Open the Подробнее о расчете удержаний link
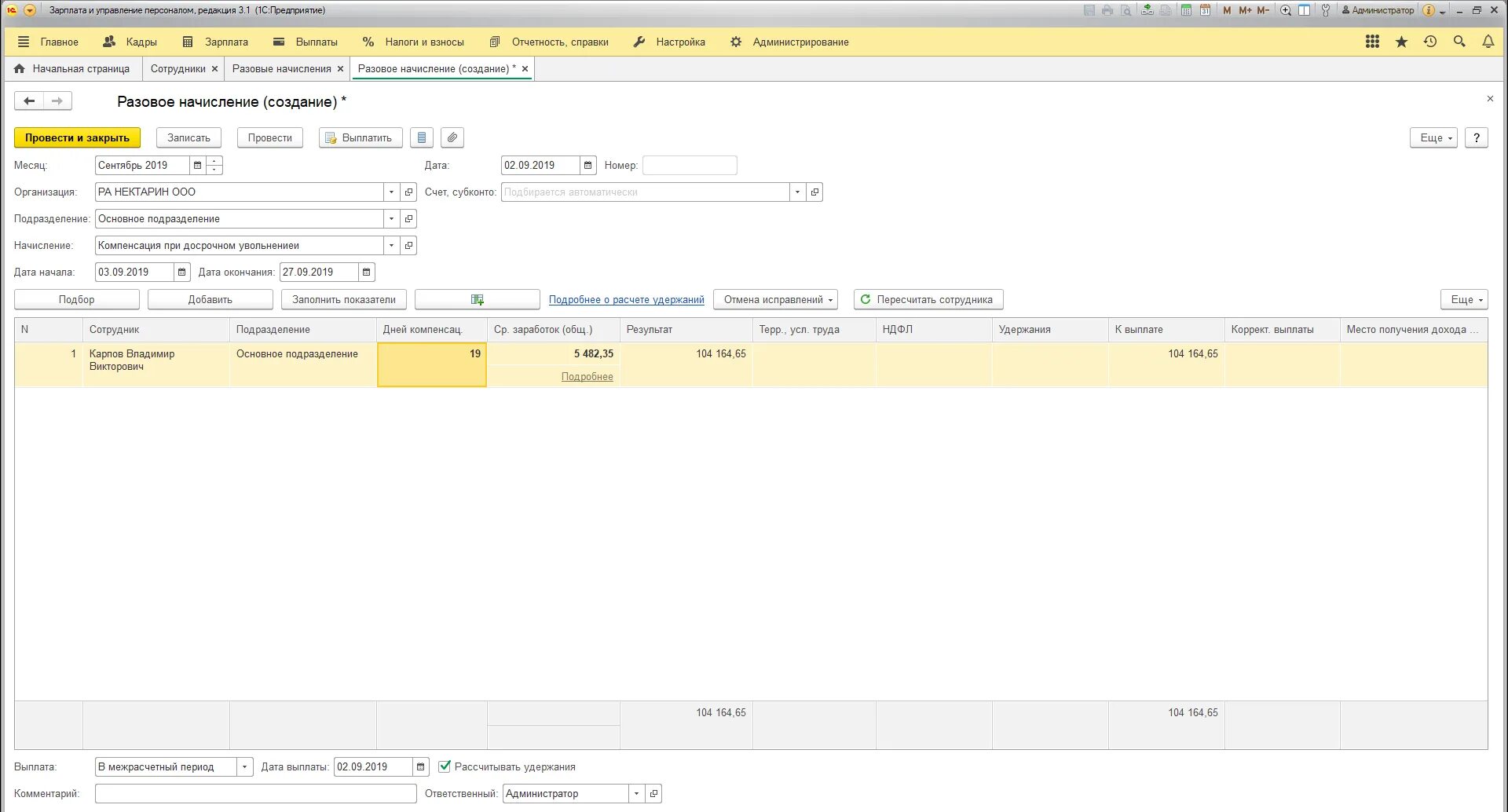Viewport: 1508px width, 812px height. click(x=627, y=299)
